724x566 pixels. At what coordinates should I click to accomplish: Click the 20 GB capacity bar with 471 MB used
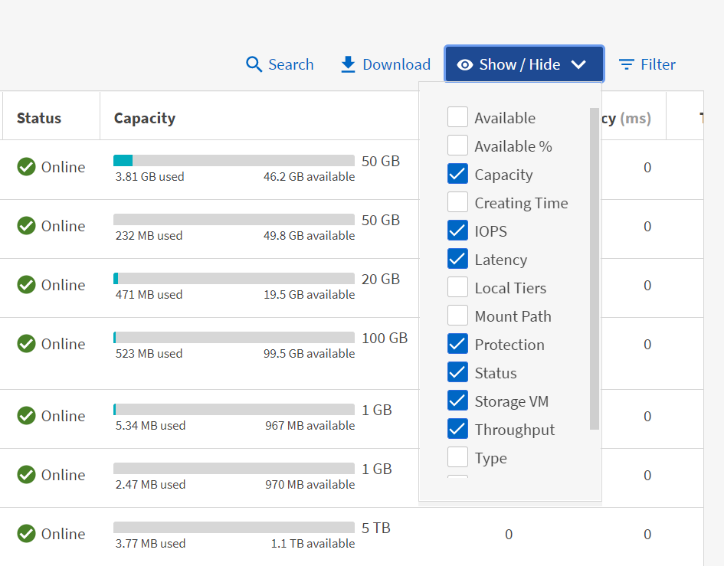point(234,278)
